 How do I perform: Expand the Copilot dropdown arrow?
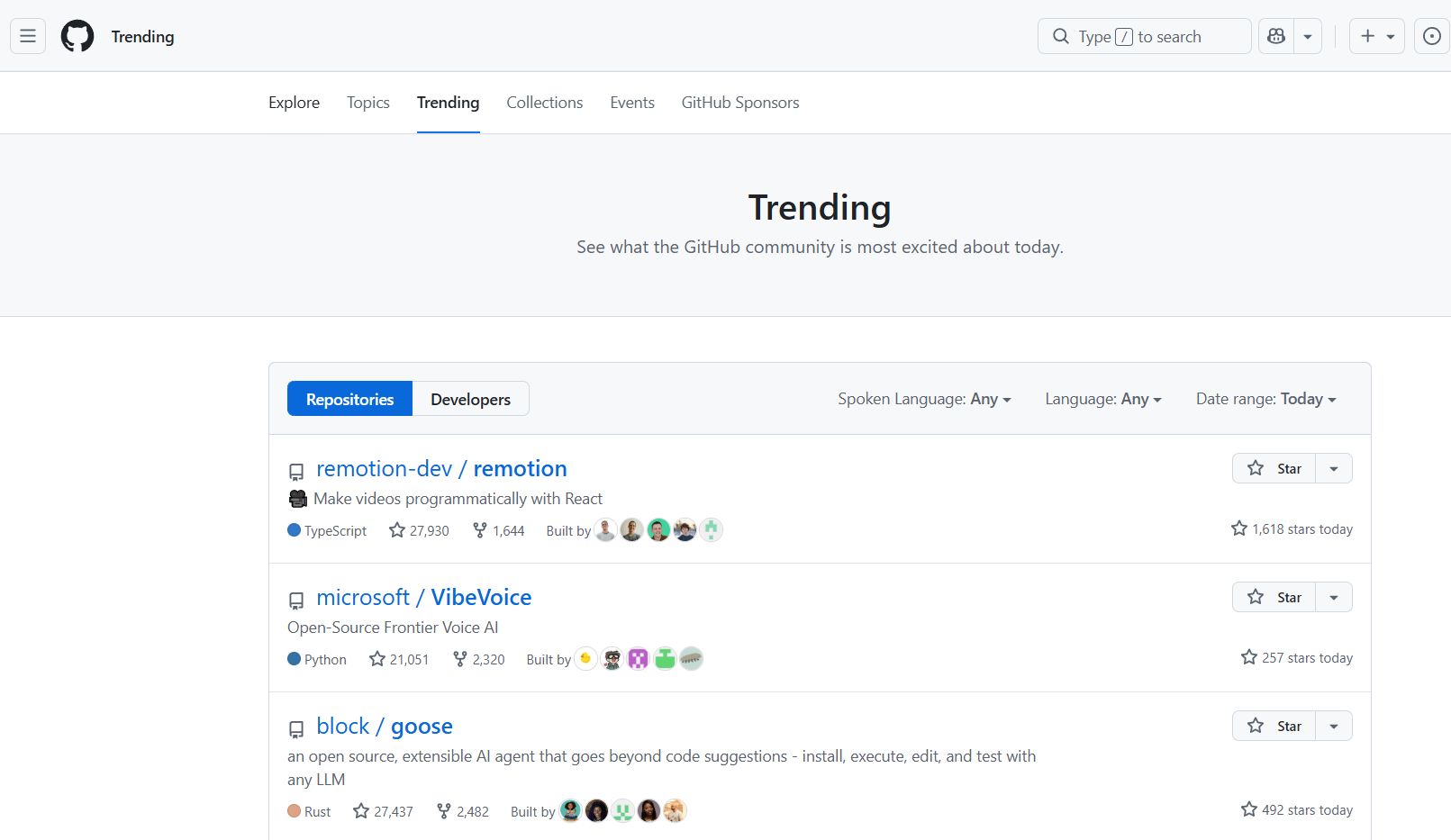coord(1308,36)
